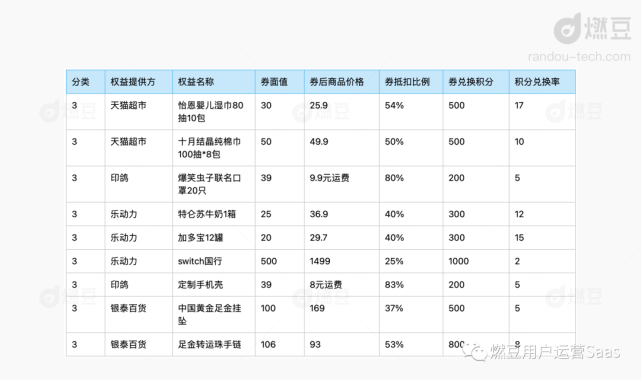Click the 分类 column header
Screen dimensions: 641x380
[85, 82]
